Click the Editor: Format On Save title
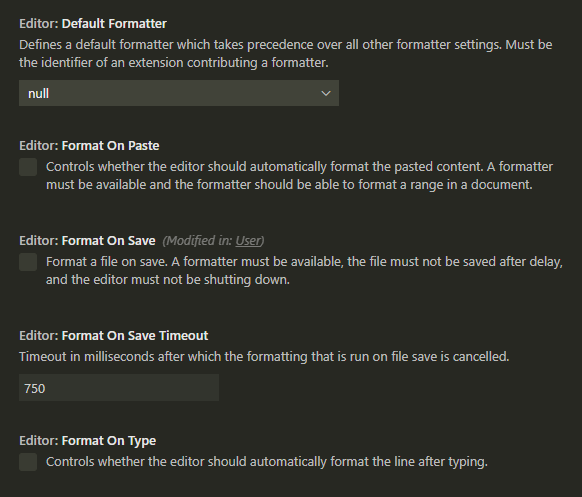 87,241
